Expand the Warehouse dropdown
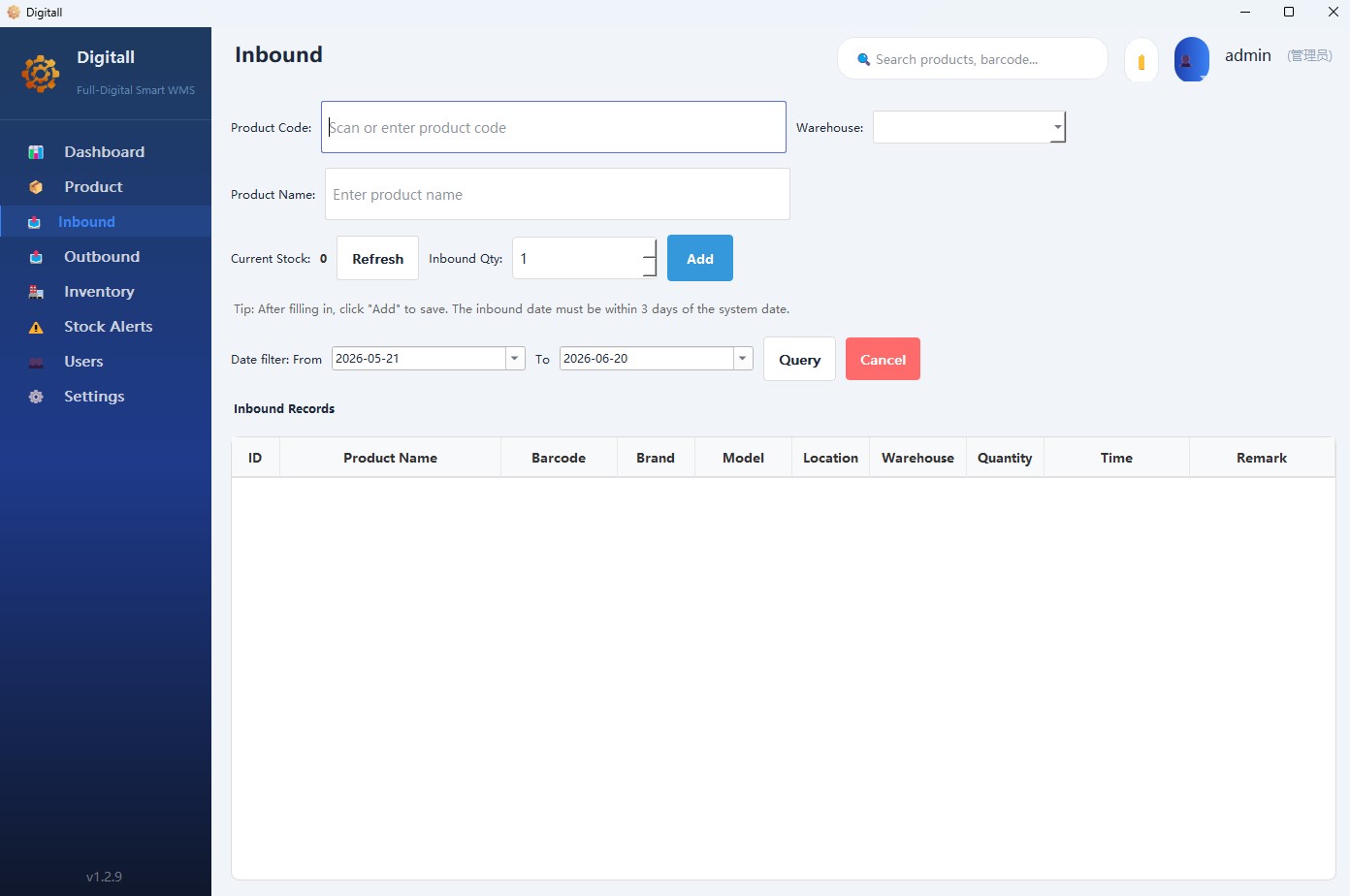 (1057, 127)
